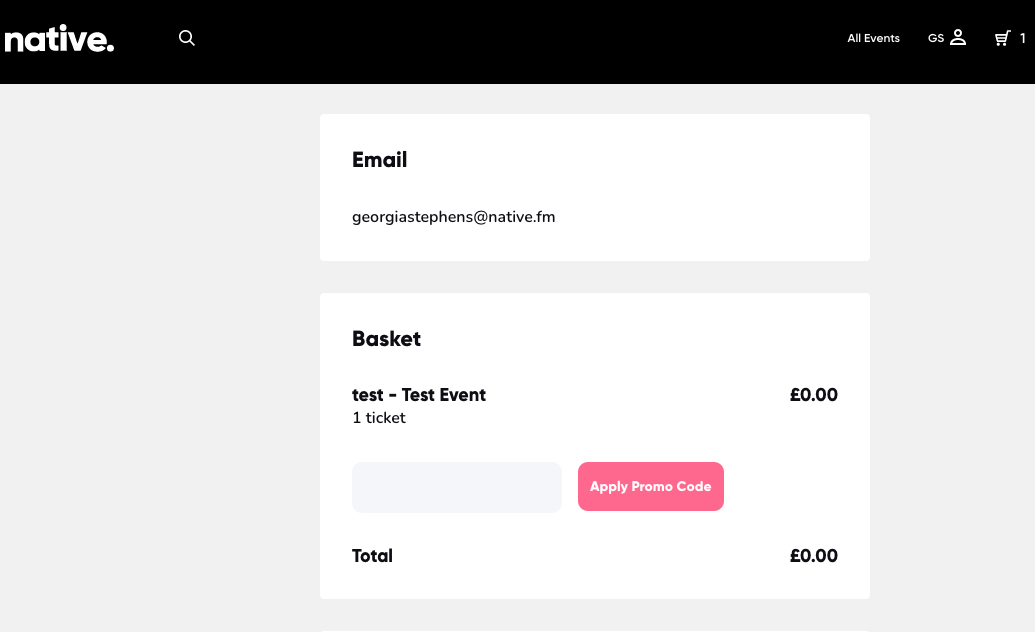This screenshot has height=632, width=1035.
Task: Open search with the magnifier icon
Action: click(x=187, y=38)
